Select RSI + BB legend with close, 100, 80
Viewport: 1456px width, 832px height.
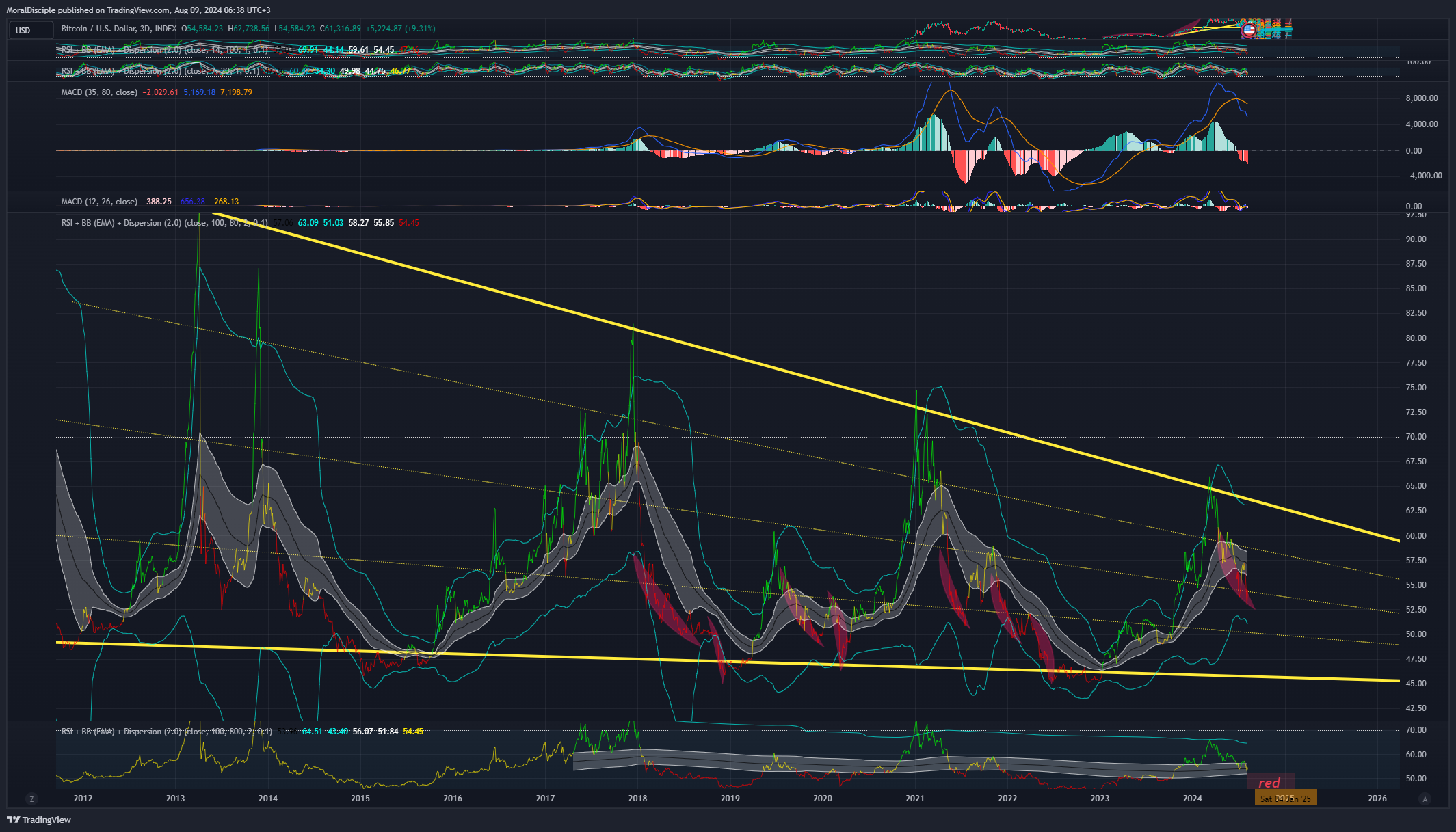pos(164,223)
